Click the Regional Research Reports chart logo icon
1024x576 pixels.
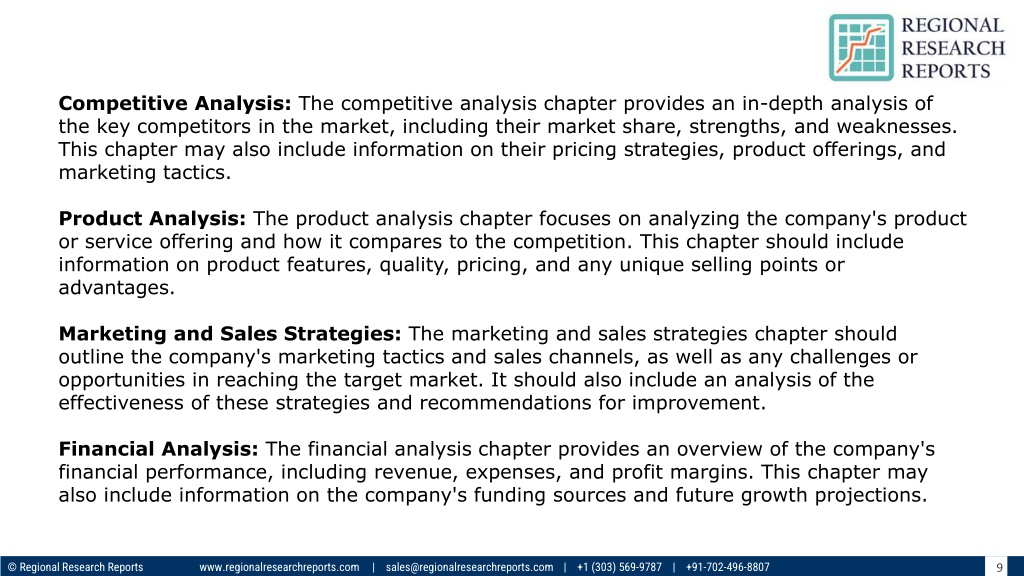[x=861, y=48]
